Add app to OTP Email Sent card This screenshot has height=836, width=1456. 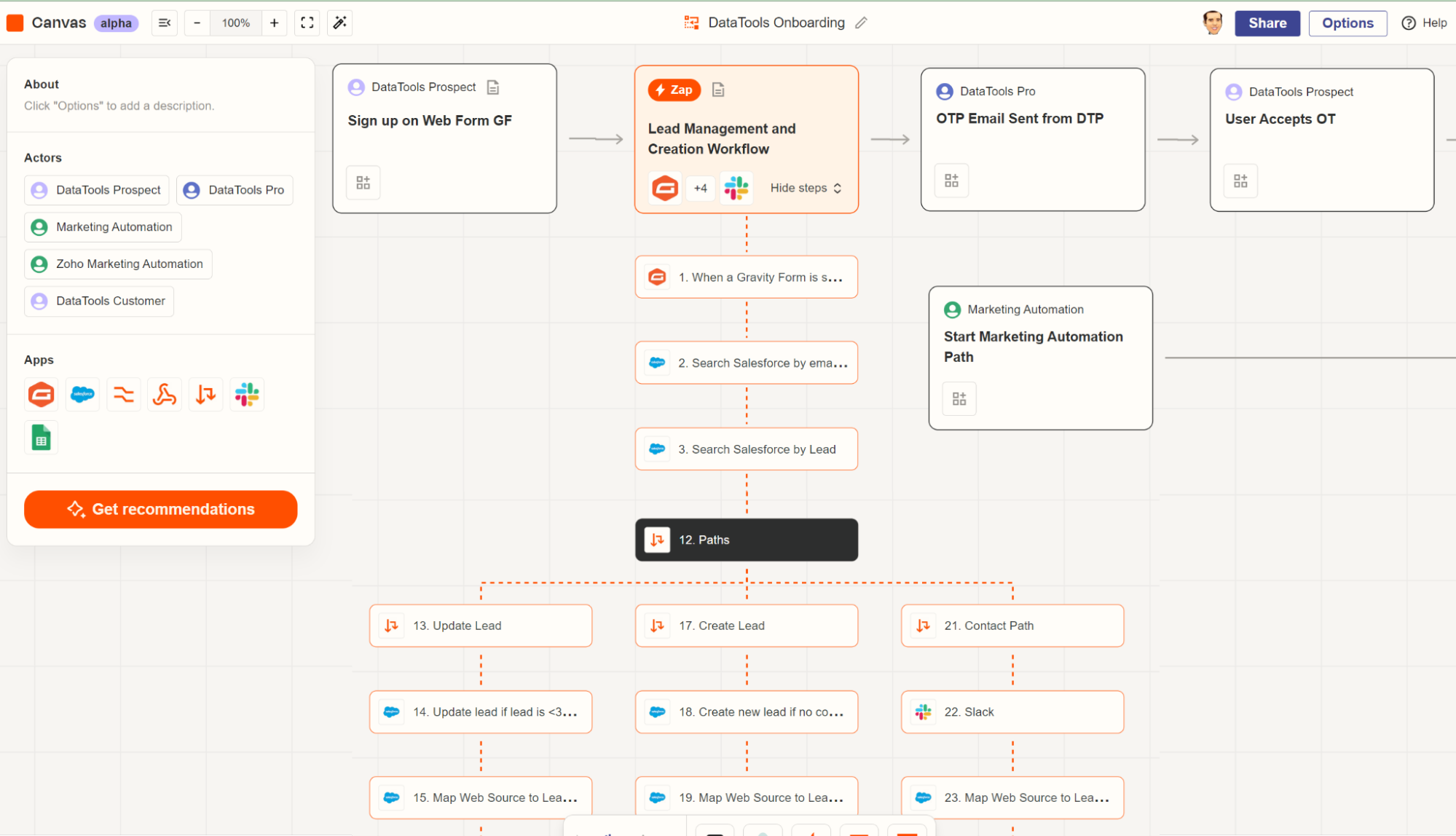pyautogui.click(x=952, y=181)
